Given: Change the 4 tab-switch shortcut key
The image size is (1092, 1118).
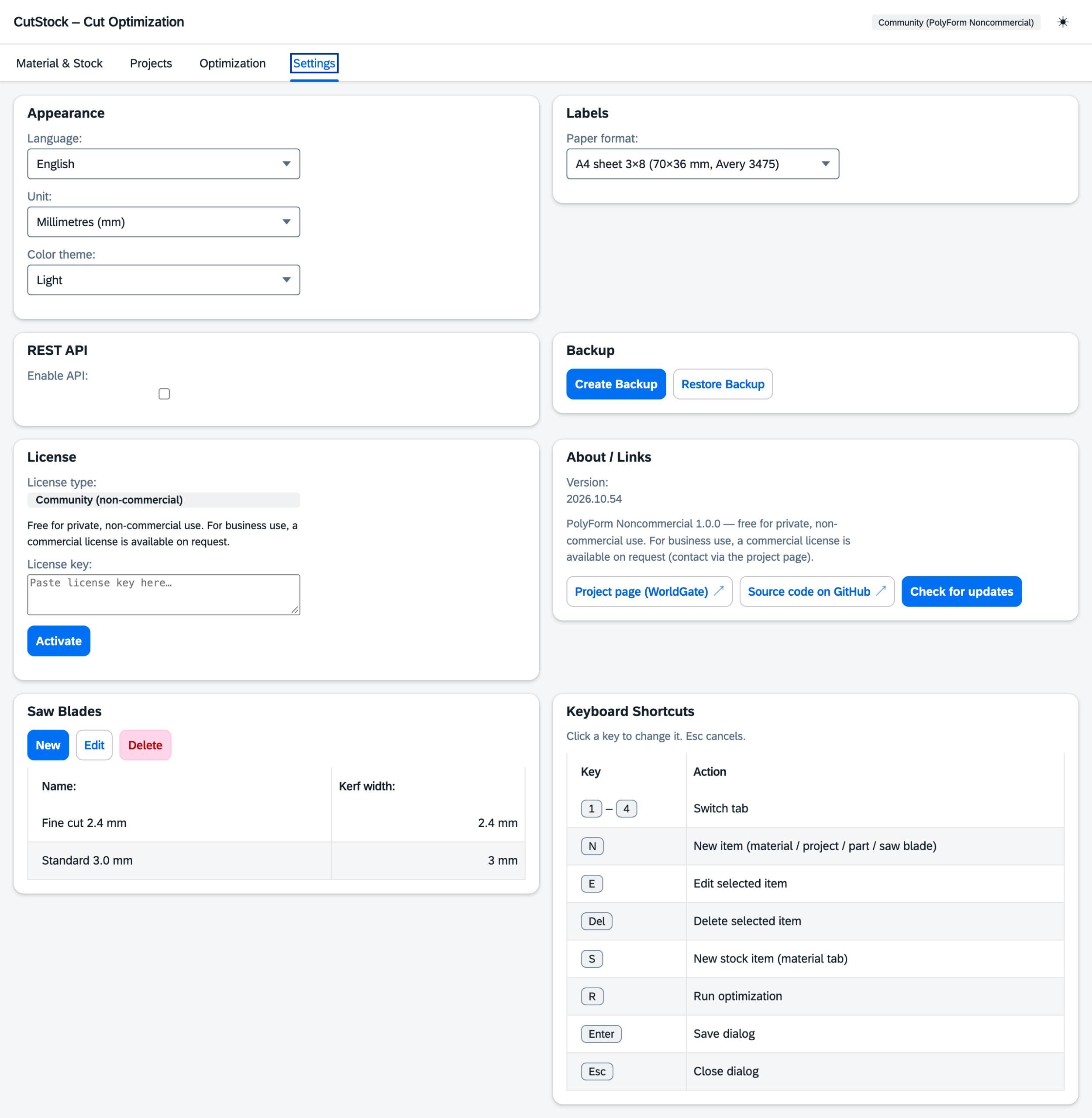Looking at the screenshot, I should click(x=626, y=809).
